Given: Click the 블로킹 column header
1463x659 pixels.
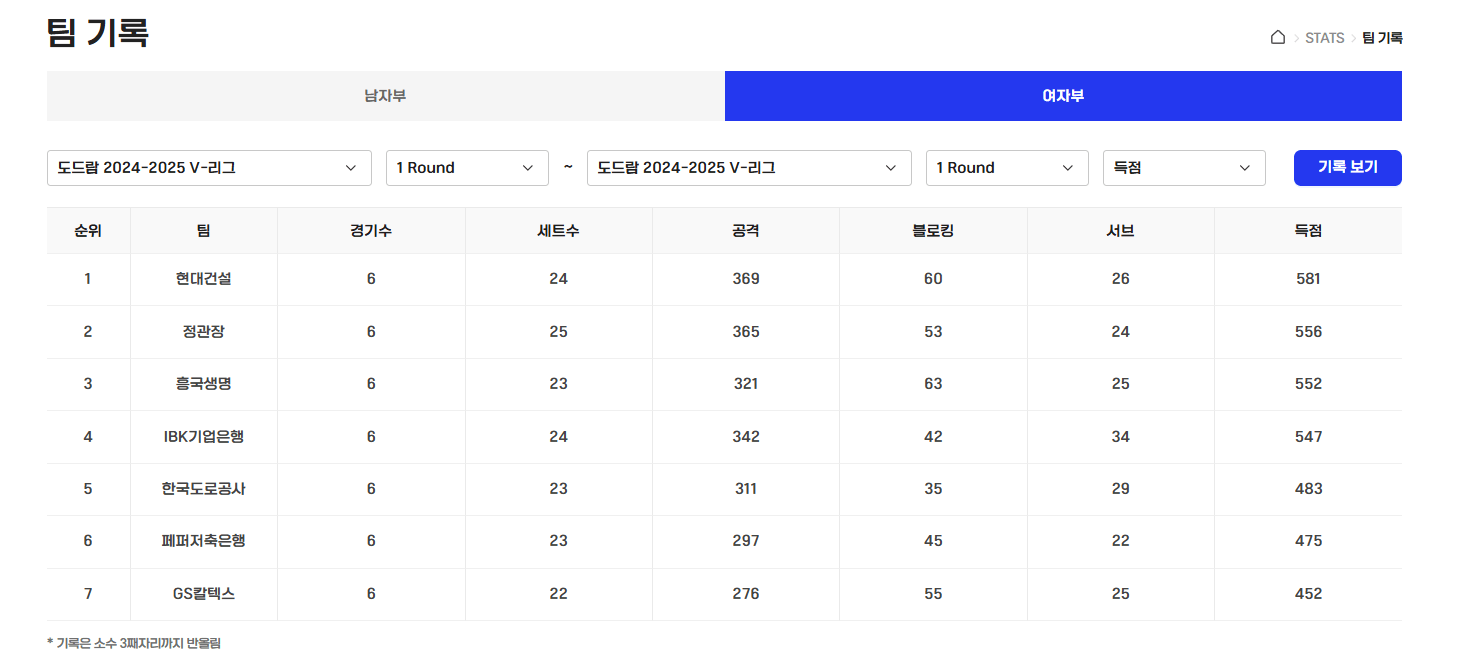Looking at the screenshot, I should [x=933, y=231].
